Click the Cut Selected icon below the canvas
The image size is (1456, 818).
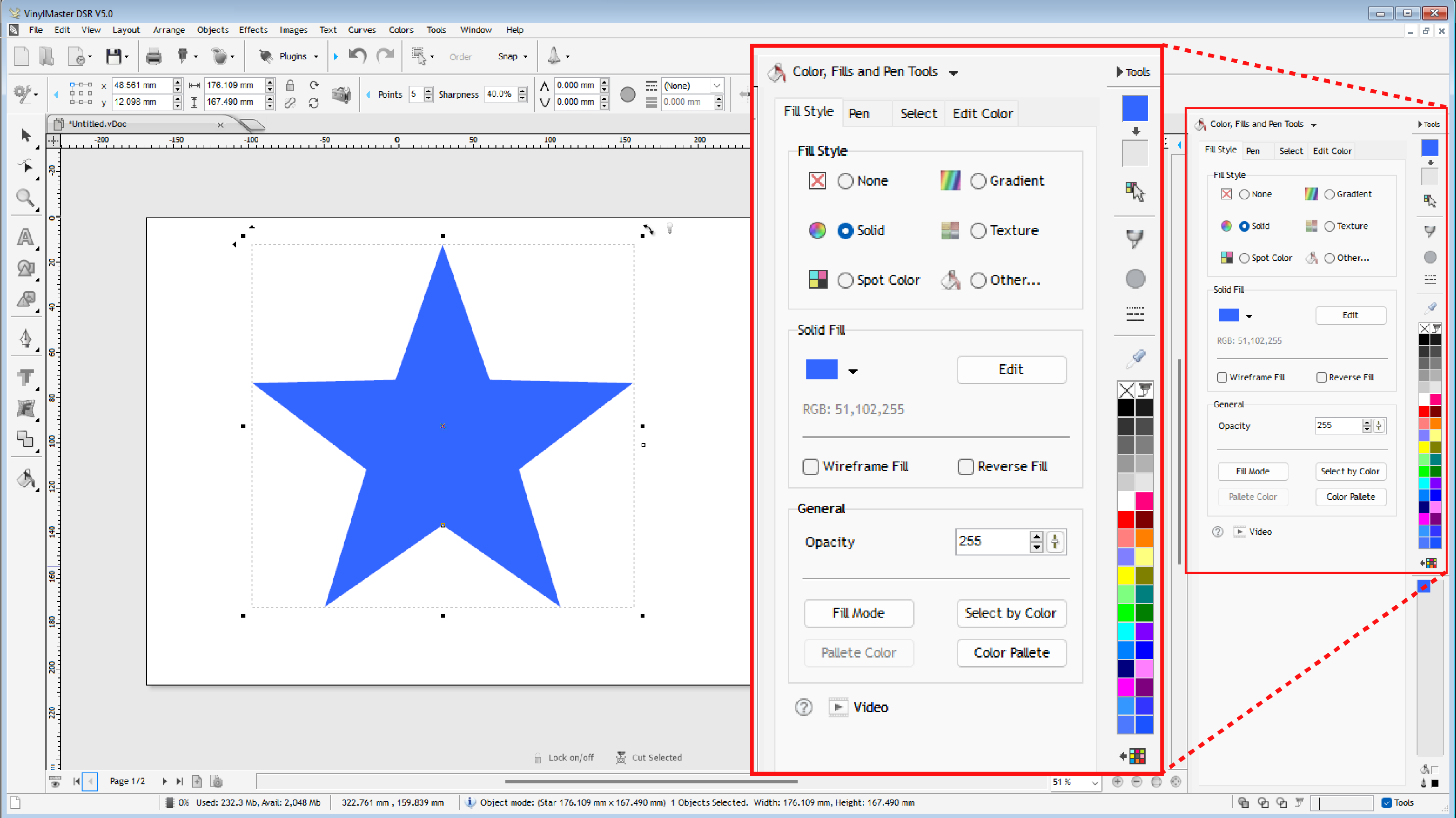(621, 757)
